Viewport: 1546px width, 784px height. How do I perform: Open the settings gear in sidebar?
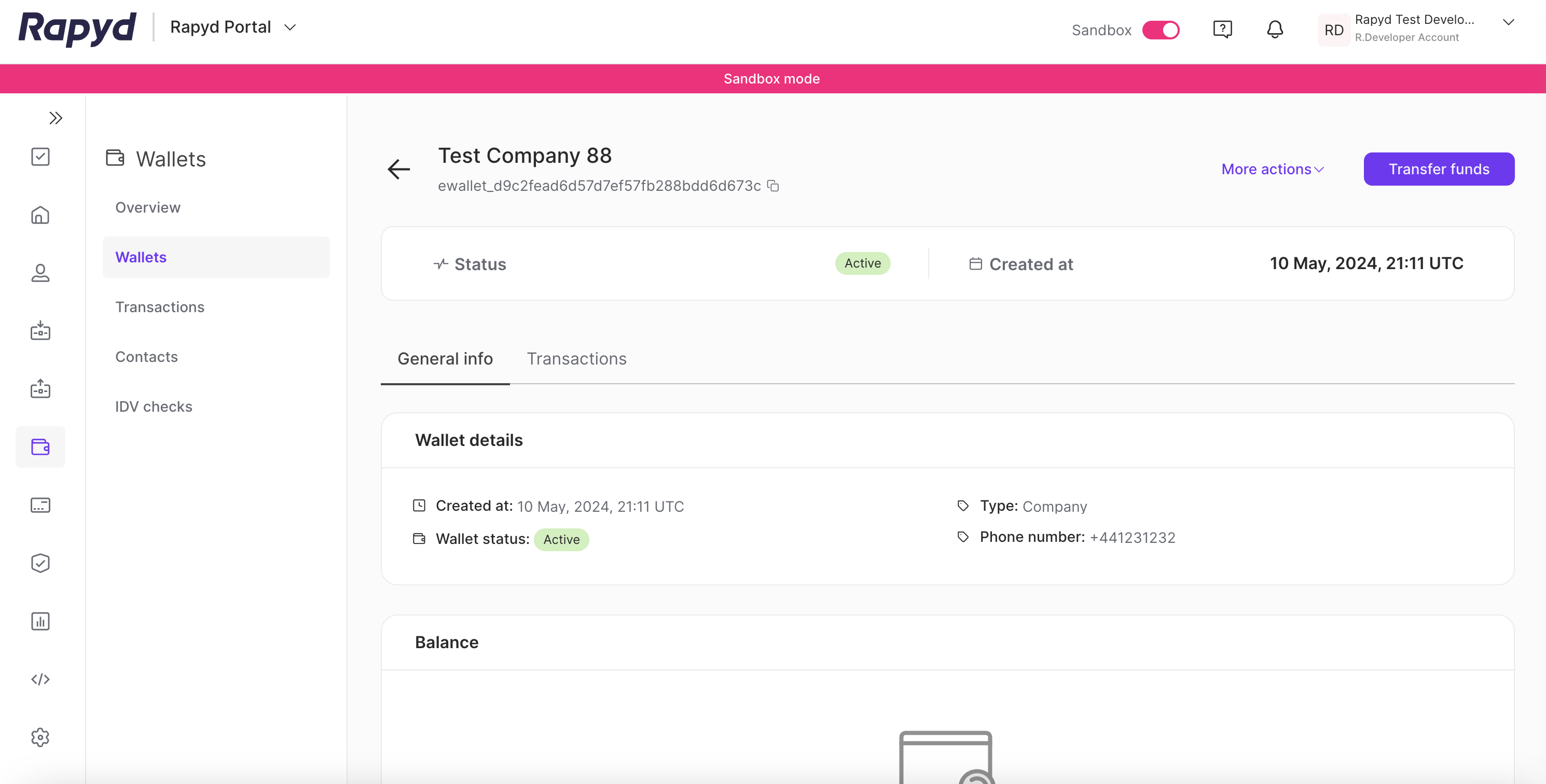[x=40, y=737]
